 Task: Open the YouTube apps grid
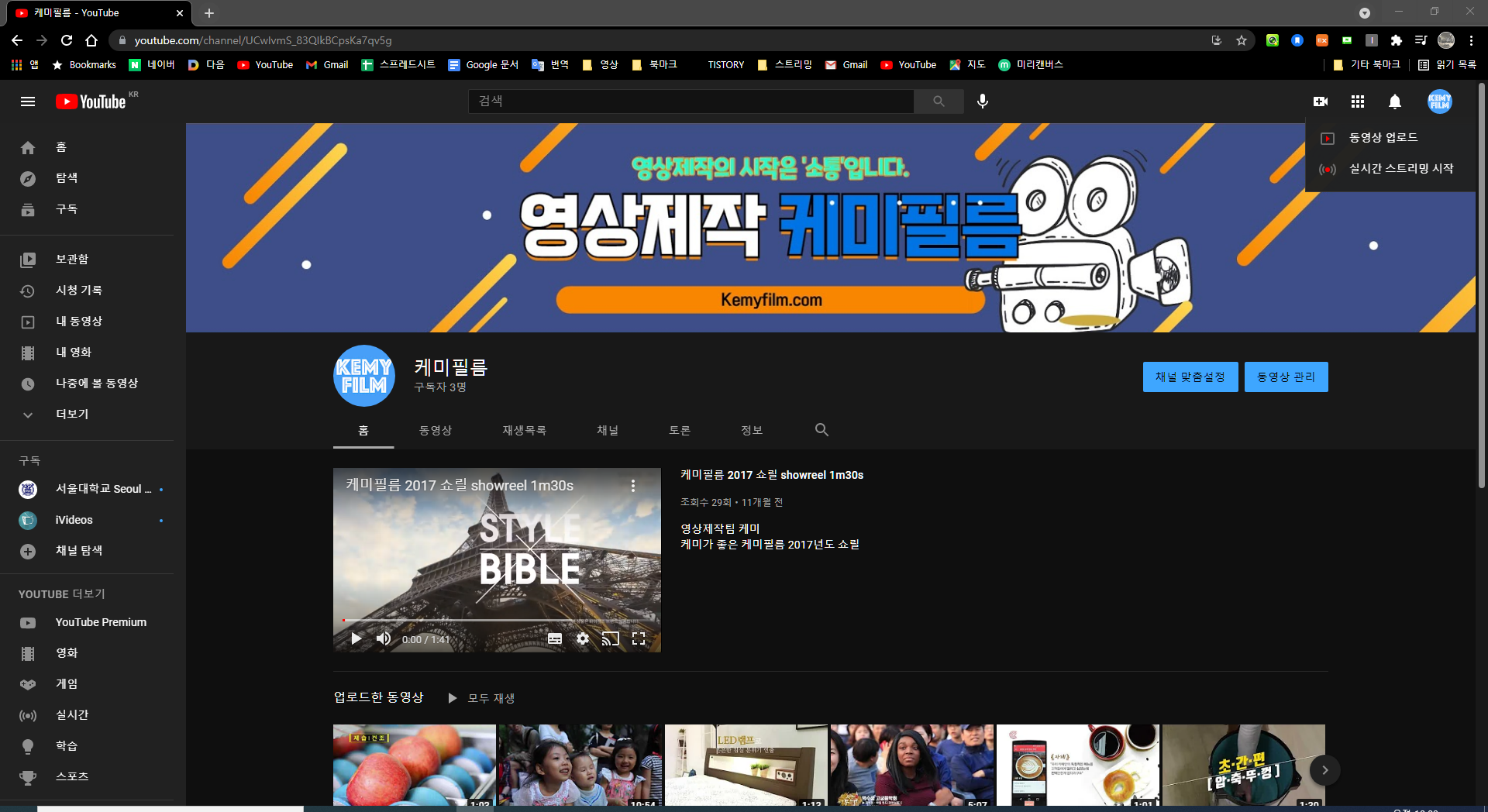1358,101
